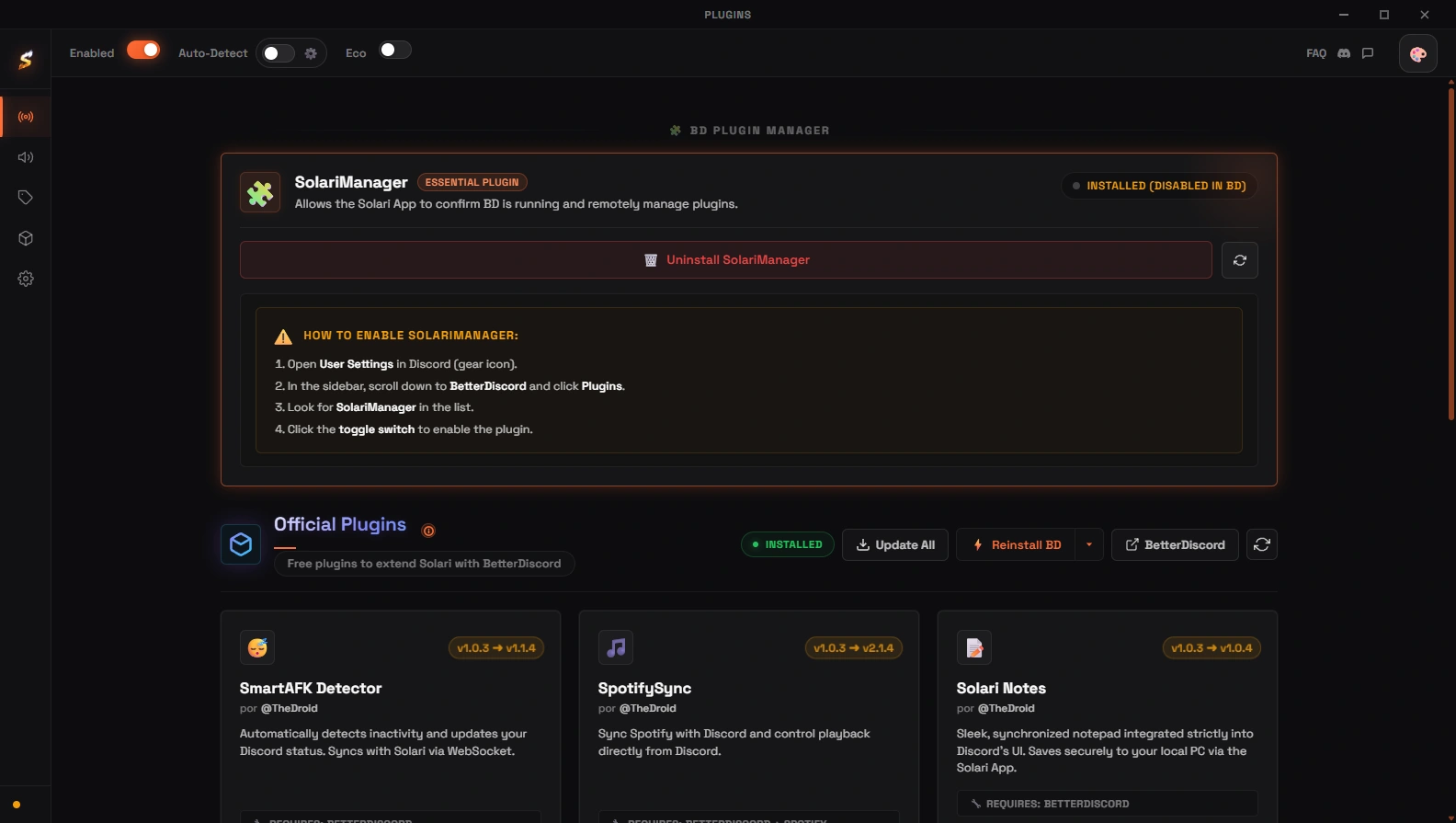Maximize the Plugins window
The image size is (1456, 823).
coord(1384,15)
